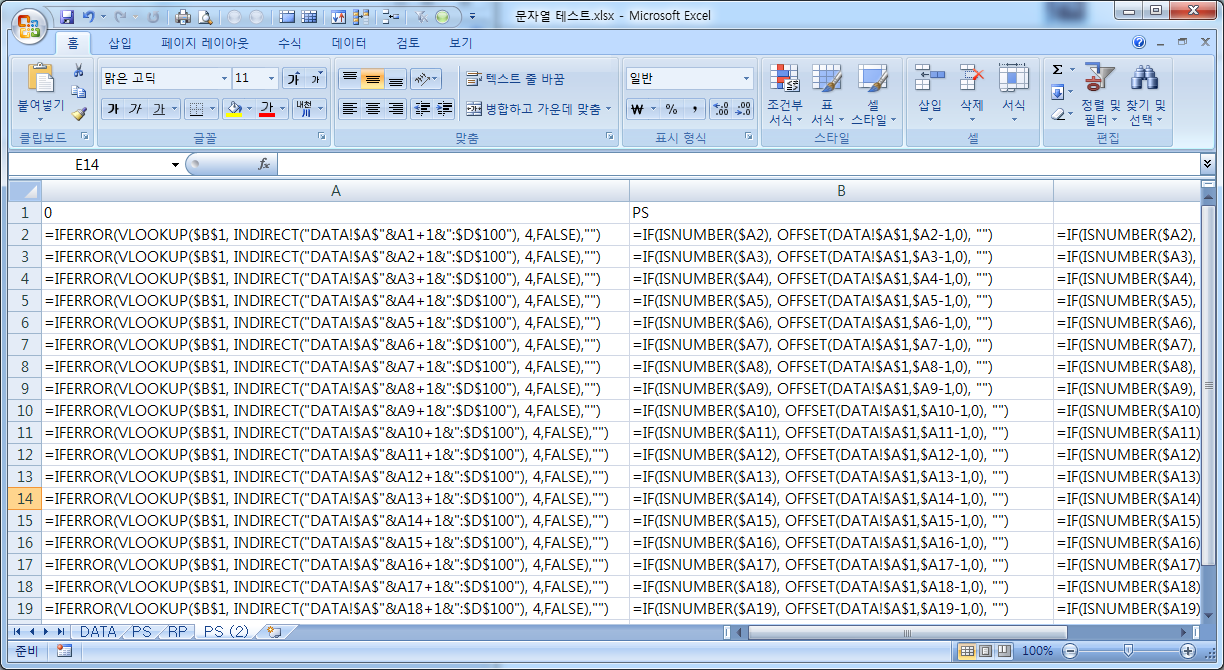Open the font name dropdown (맑은 고딕)
Image resolution: width=1224 pixels, height=670 pixels.
tap(224, 78)
